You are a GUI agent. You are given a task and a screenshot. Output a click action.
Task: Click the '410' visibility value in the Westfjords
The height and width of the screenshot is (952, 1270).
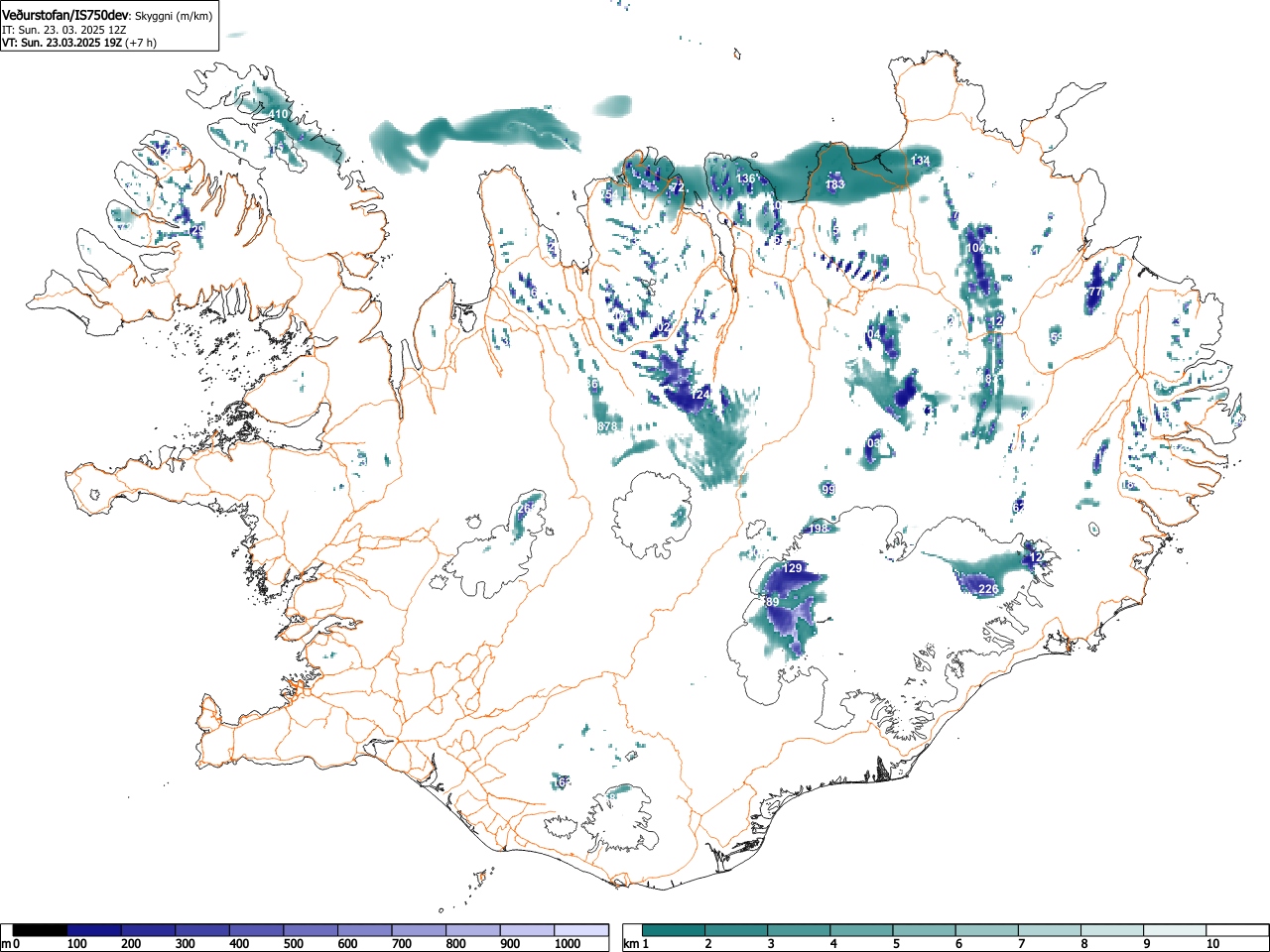click(x=279, y=115)
